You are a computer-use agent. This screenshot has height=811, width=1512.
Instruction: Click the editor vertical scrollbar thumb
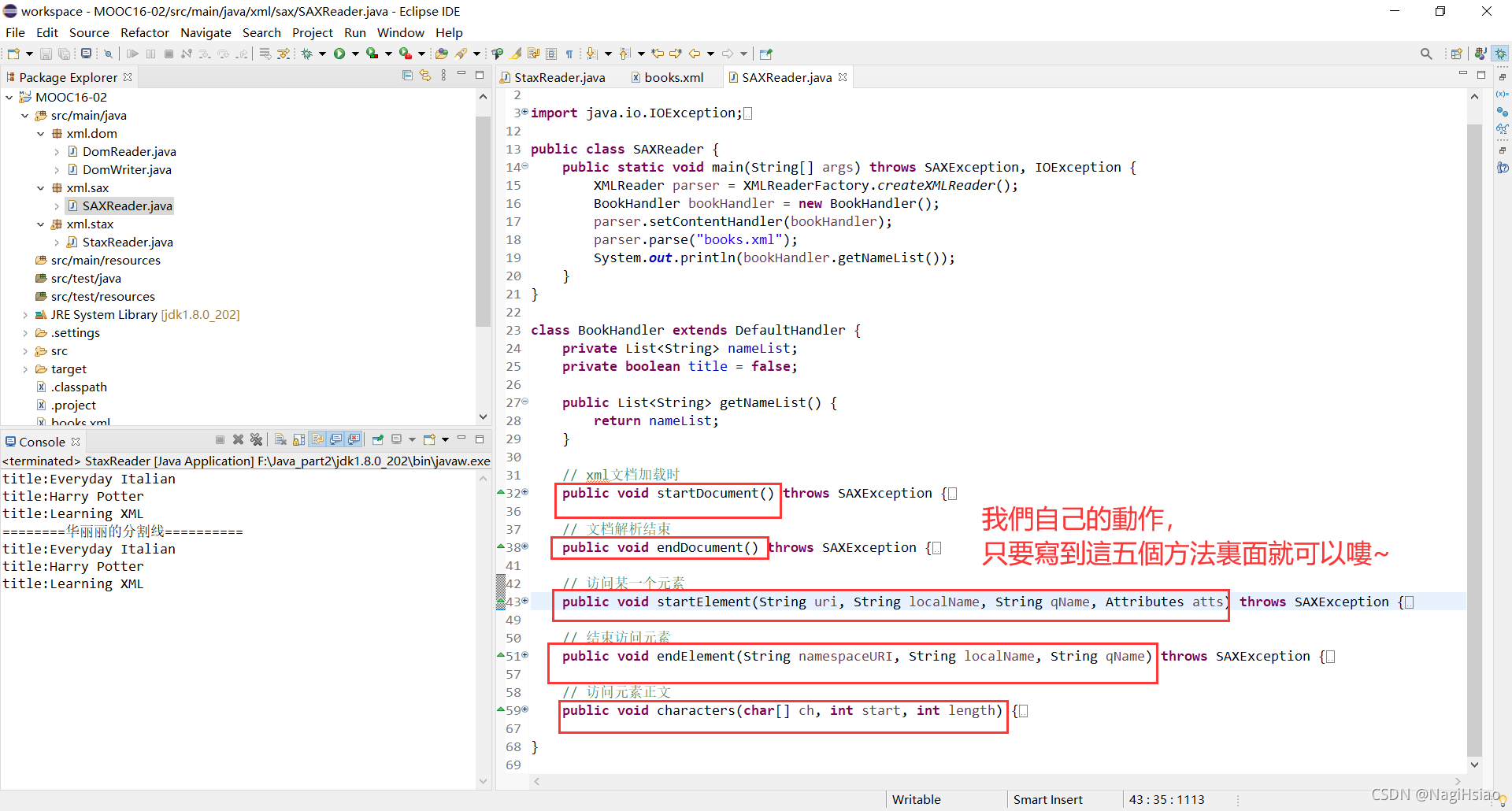pos(1474,439)
